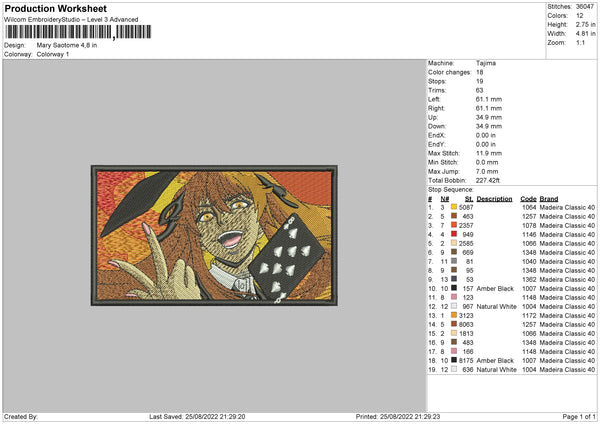Click the Colors value 12 in header
Screen dimensions: 600x424
coord(579,16)
